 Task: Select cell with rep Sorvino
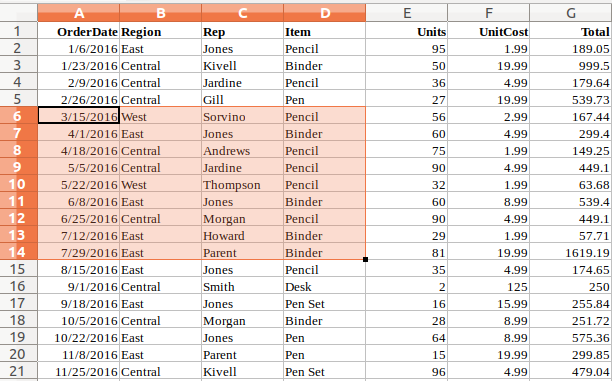point(242,116)
